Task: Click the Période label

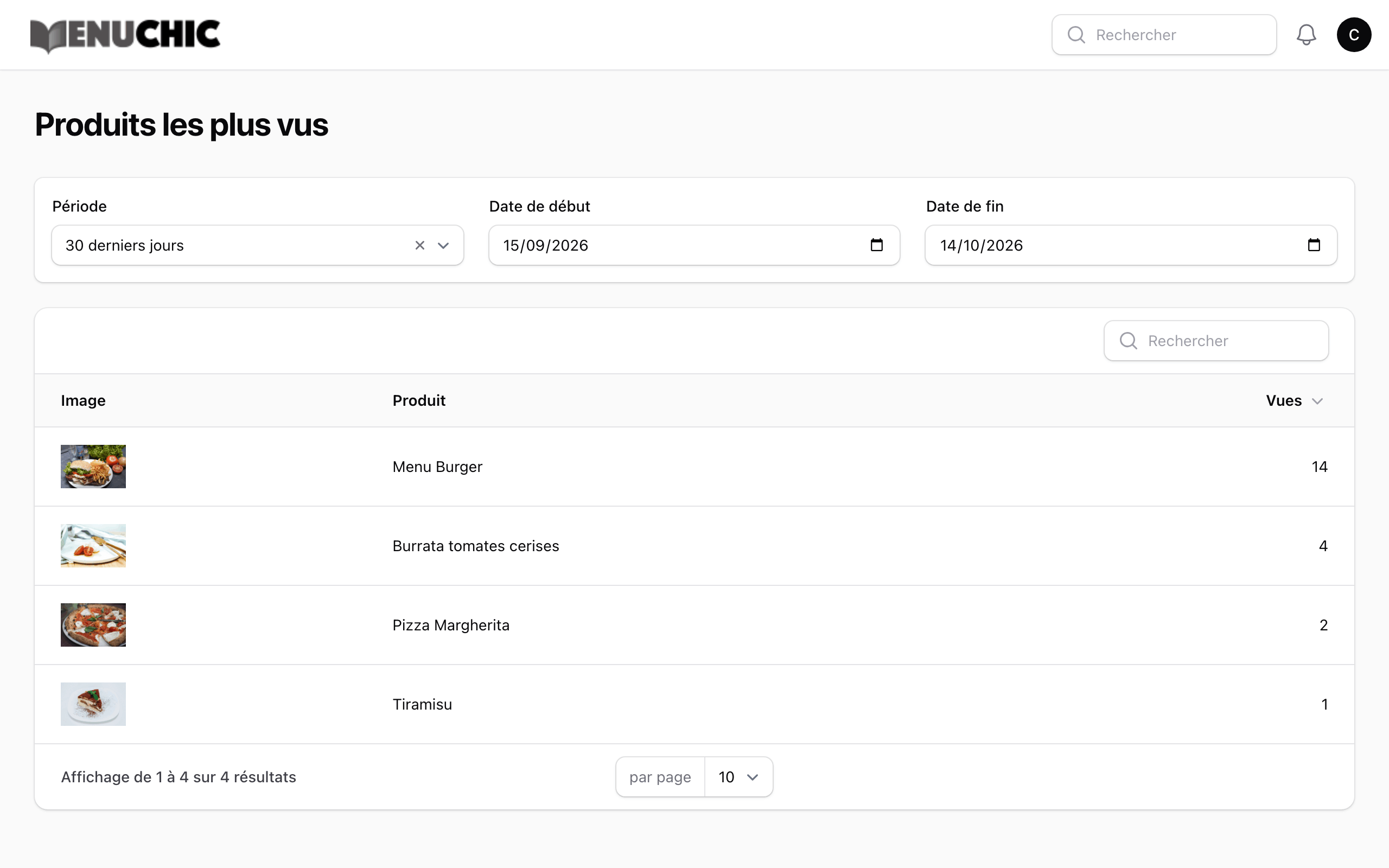Action: click(79, 206)
